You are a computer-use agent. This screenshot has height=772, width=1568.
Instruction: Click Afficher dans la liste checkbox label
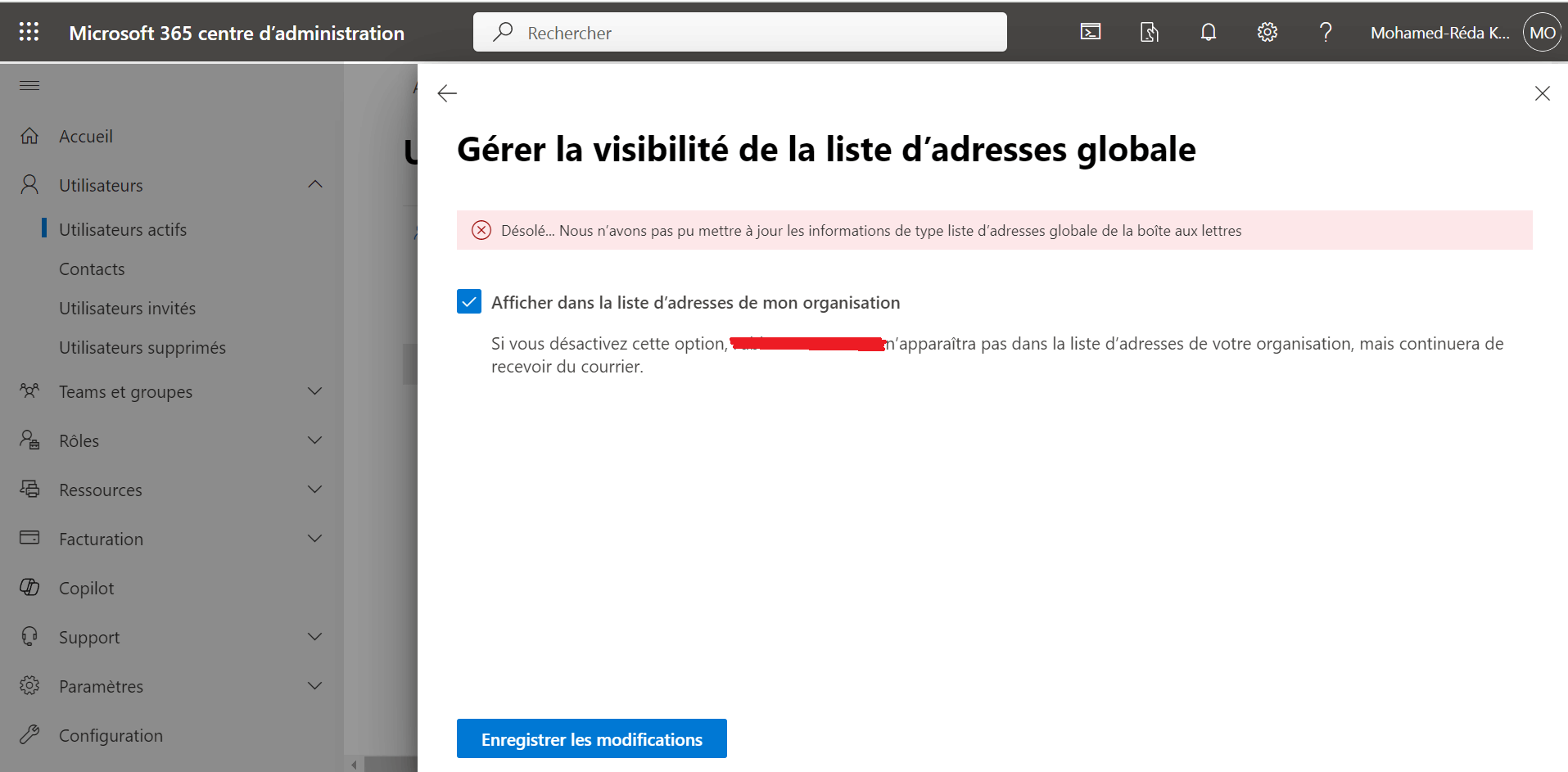(x=695, y=303)
